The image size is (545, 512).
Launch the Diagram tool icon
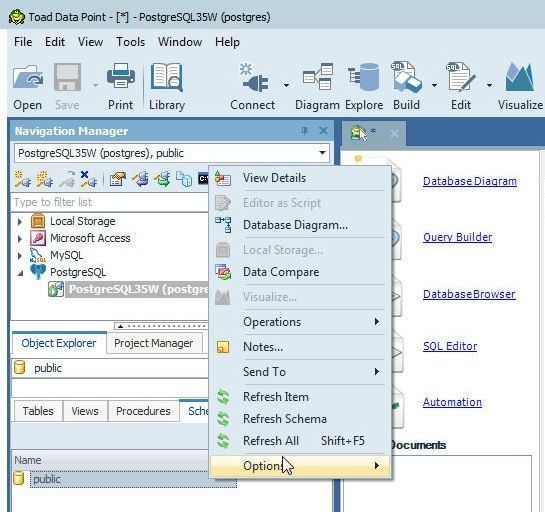click(318, 77)
